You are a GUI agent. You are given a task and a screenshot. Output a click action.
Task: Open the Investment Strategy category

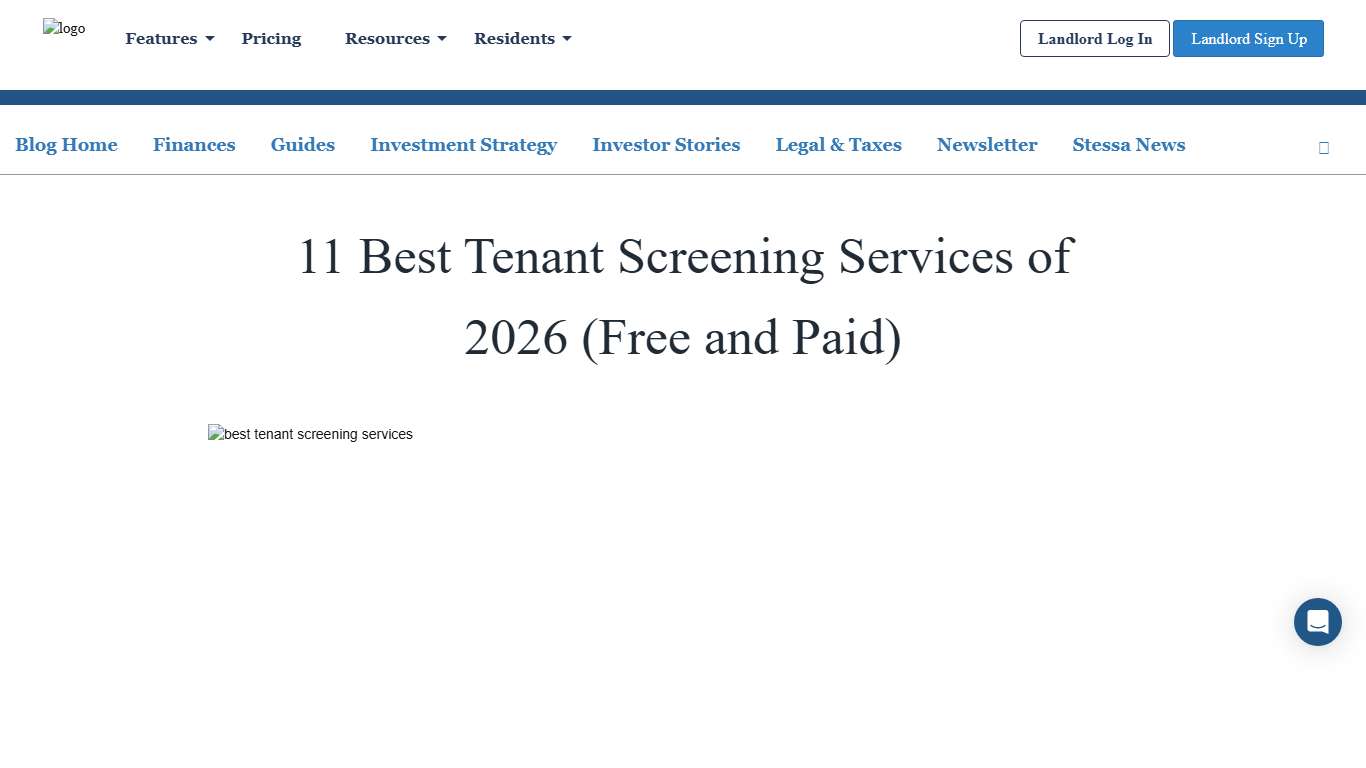point(463,145)
